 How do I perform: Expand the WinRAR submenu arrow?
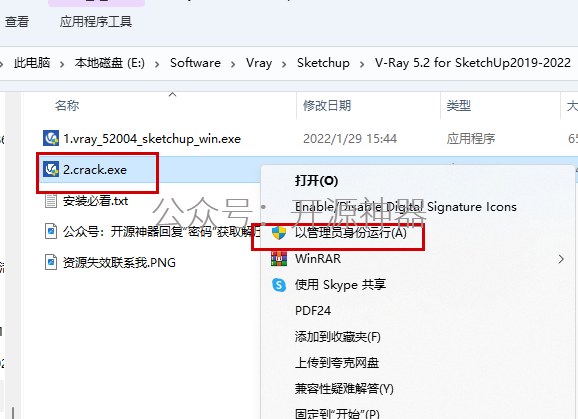[x=561, y=259]
